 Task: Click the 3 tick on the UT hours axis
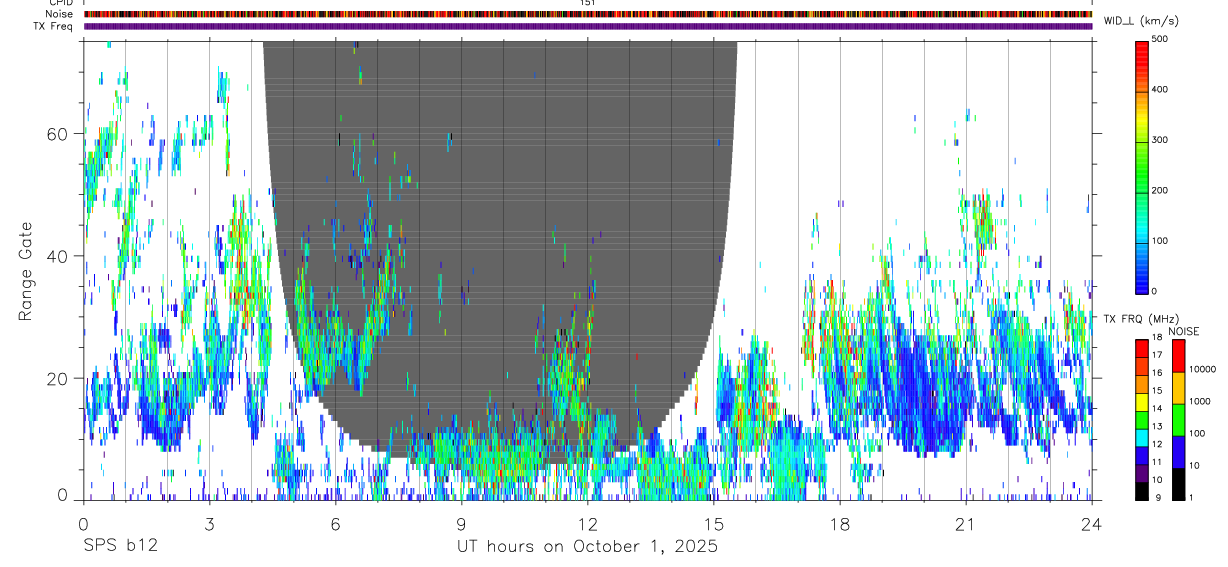click(x=209, y=523)
